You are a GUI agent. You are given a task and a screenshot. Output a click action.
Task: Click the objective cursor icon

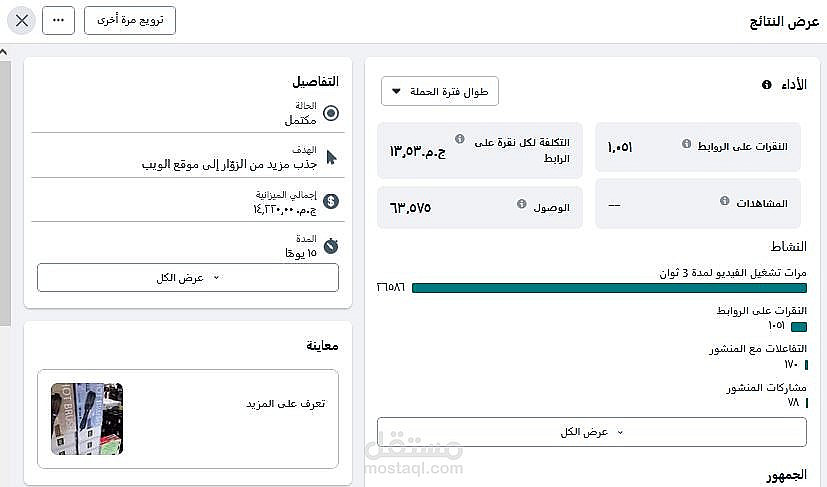click(331, 156)
